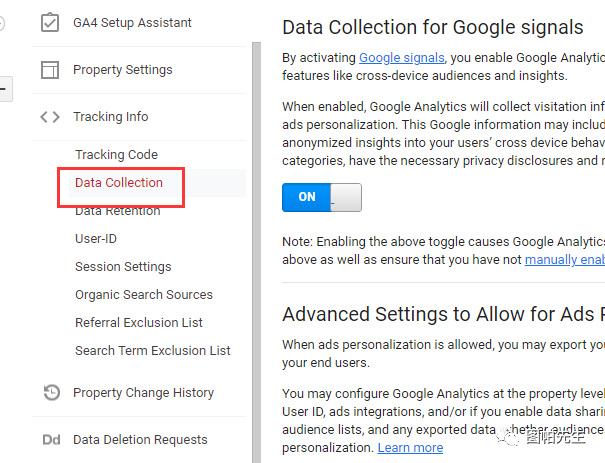Open the Referral Exclusion List
This screenshot has height=463, width=605.
(x=139, y=323)
